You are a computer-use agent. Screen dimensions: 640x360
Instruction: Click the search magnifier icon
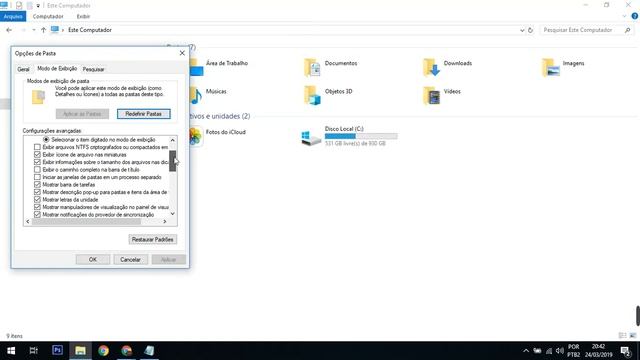pyautogui.click(x=627, y=30)
